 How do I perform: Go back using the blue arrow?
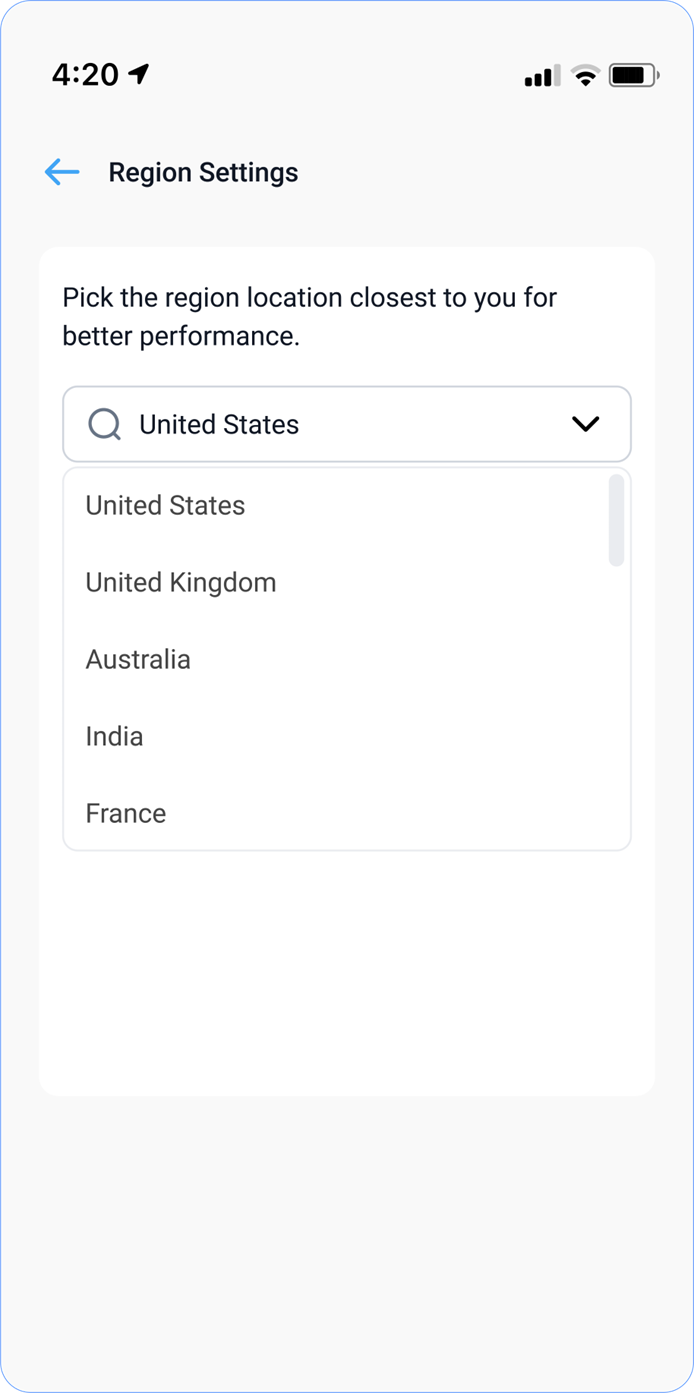click(61, 172)
